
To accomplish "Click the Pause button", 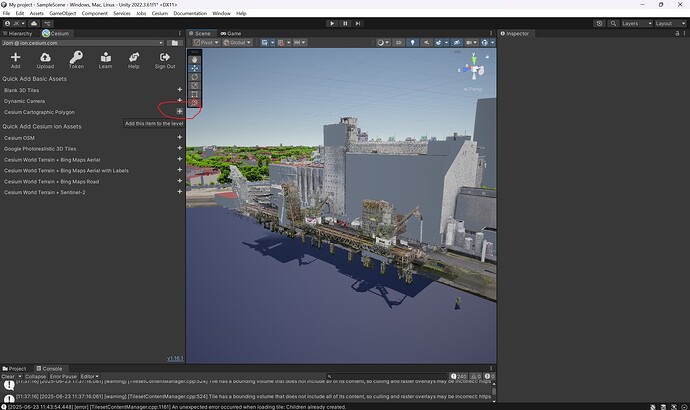I will [345, 23].
